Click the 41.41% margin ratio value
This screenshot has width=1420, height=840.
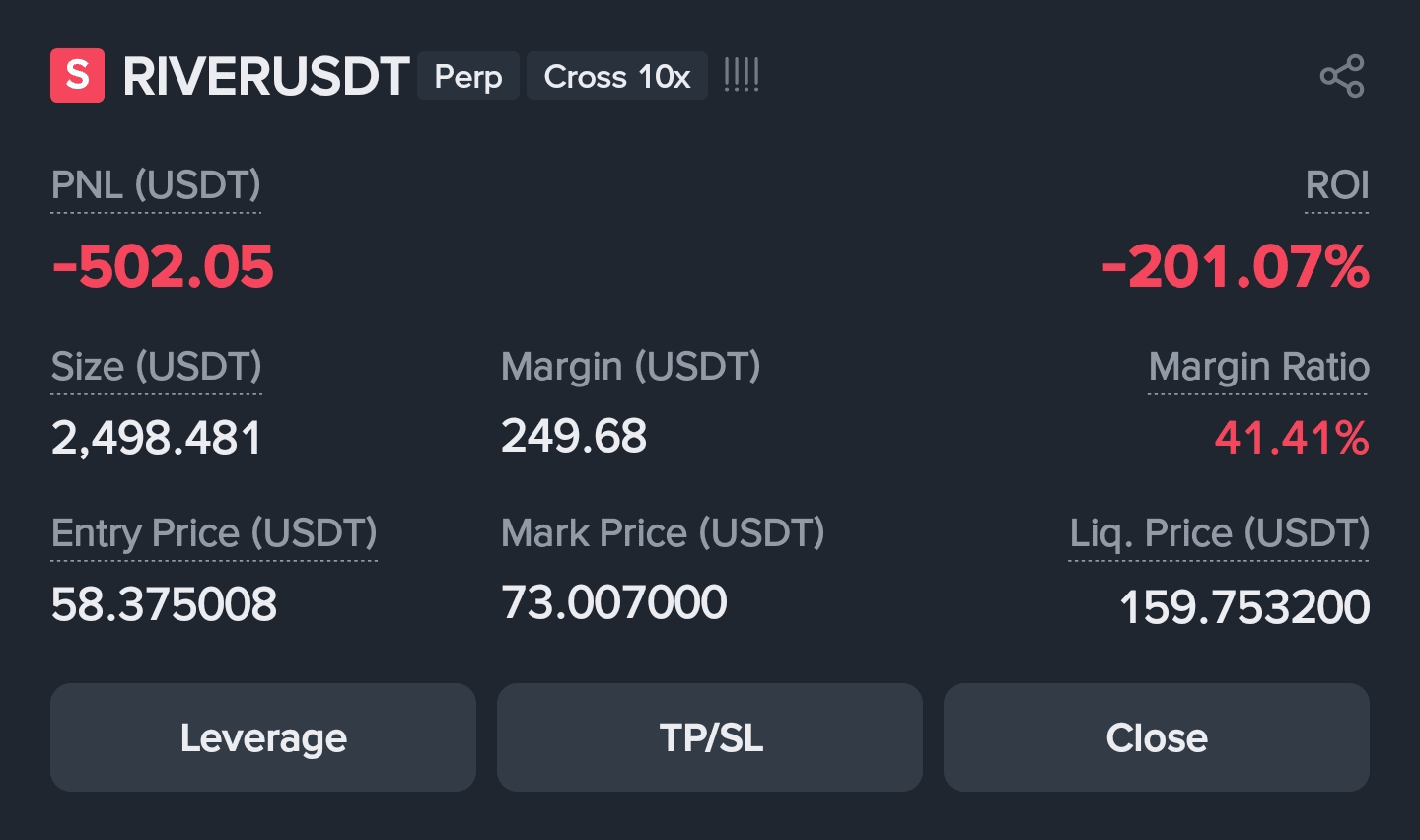[1291, 438]
